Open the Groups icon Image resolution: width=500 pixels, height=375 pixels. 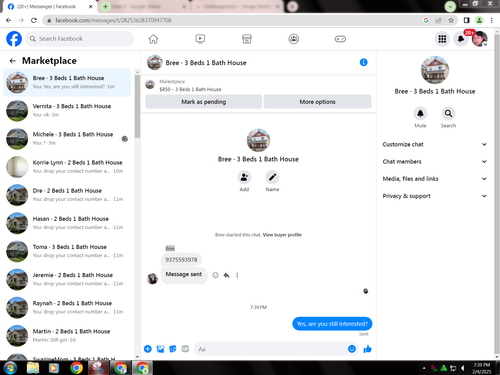click(294, 39)
